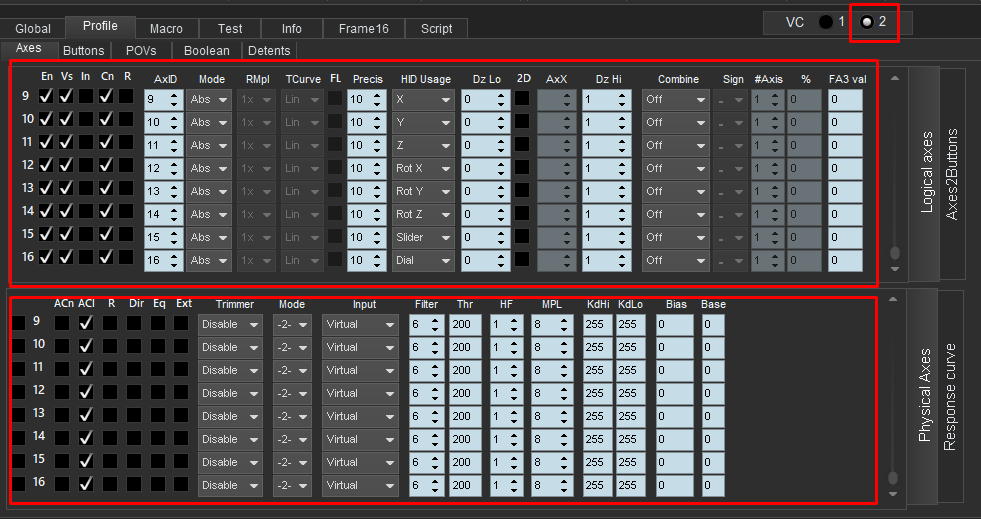The image size is (981, 519).
Task: Toggle En checkbox for logical axis 9
Action: tap(46, 97)
